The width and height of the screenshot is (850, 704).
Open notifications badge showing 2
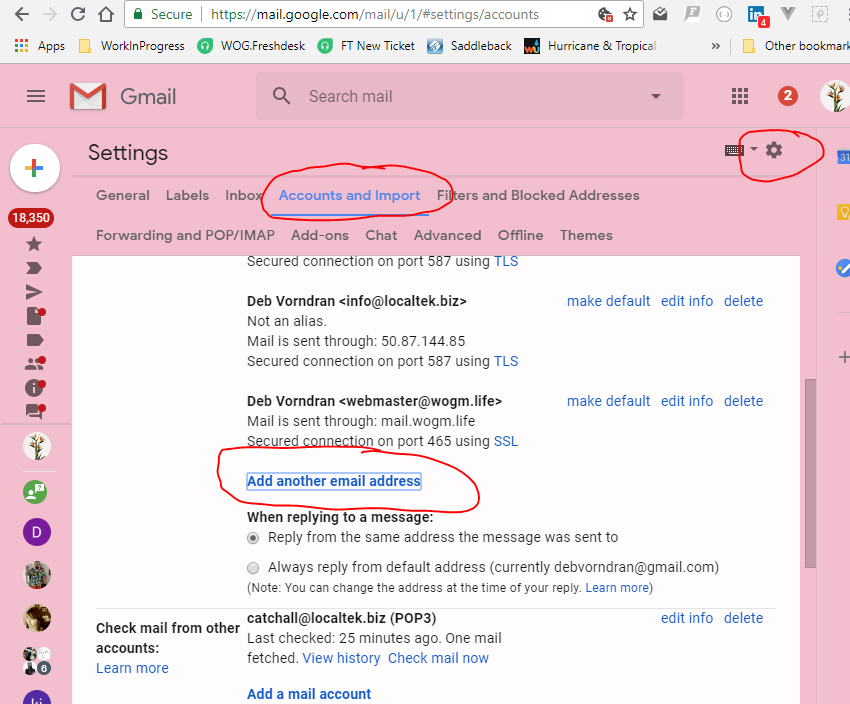[x=788, y=96]
